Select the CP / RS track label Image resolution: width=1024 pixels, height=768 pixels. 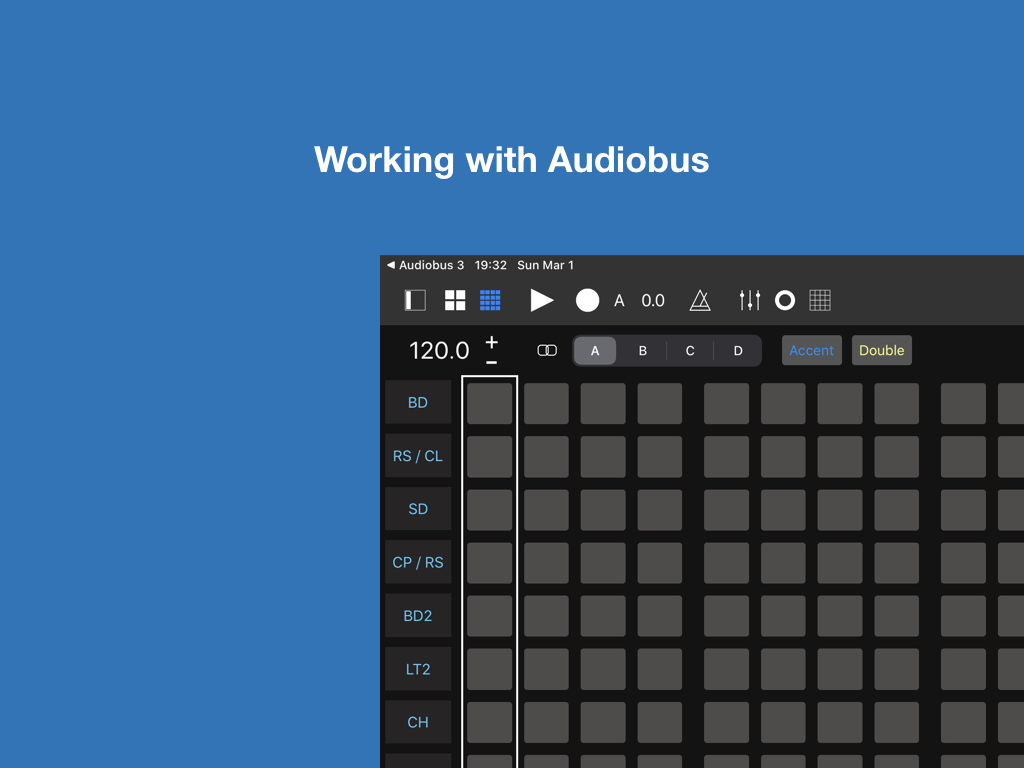coord(418,562)
